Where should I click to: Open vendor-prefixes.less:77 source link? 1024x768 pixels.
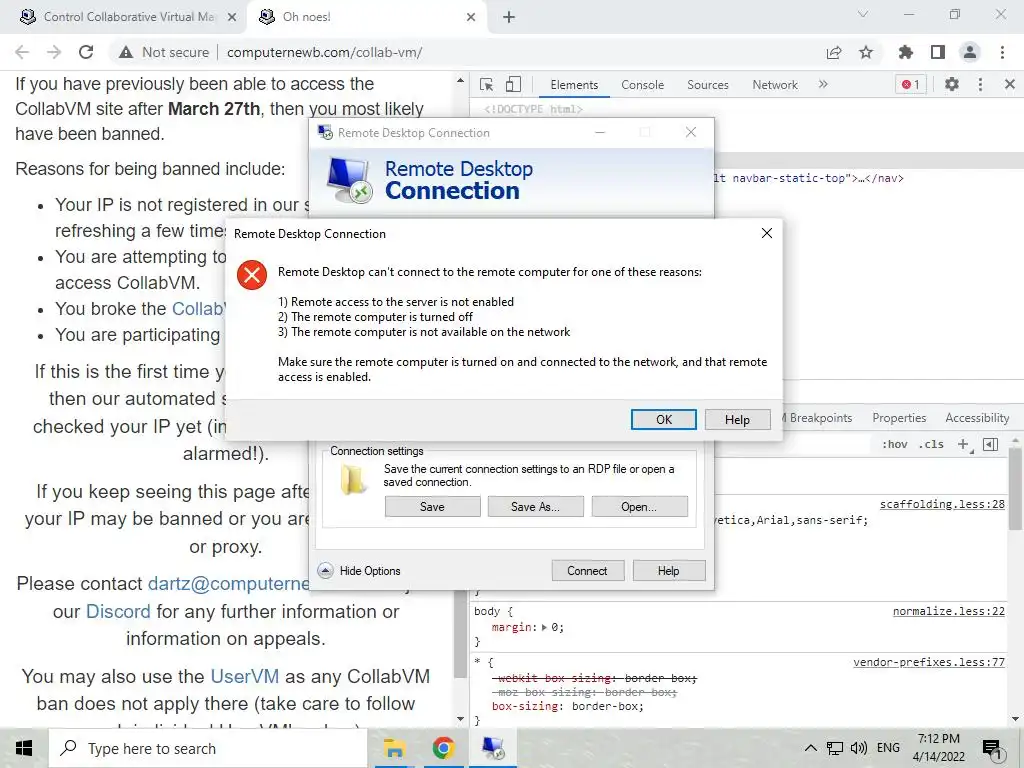(x=929, y=662)
